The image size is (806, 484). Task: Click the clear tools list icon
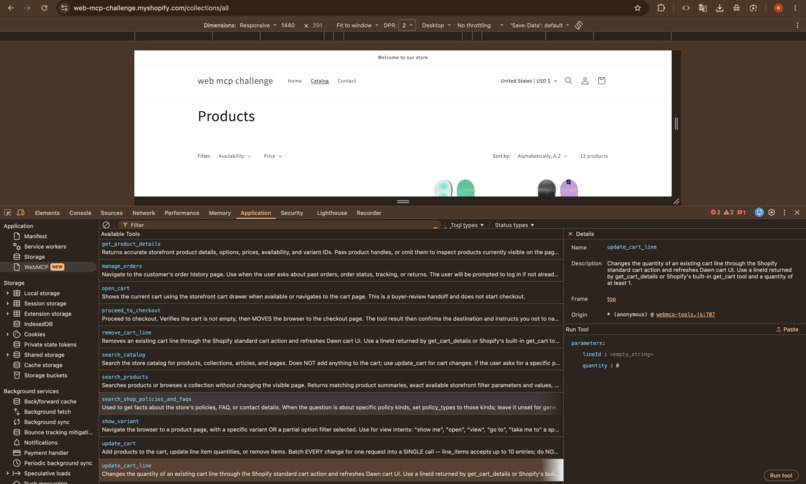106,225
